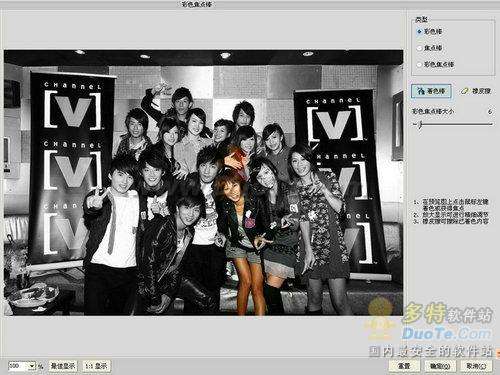Click the 重置 reset button
The height and width of the screenshot is (375, 500).
[x=404, y=366]
